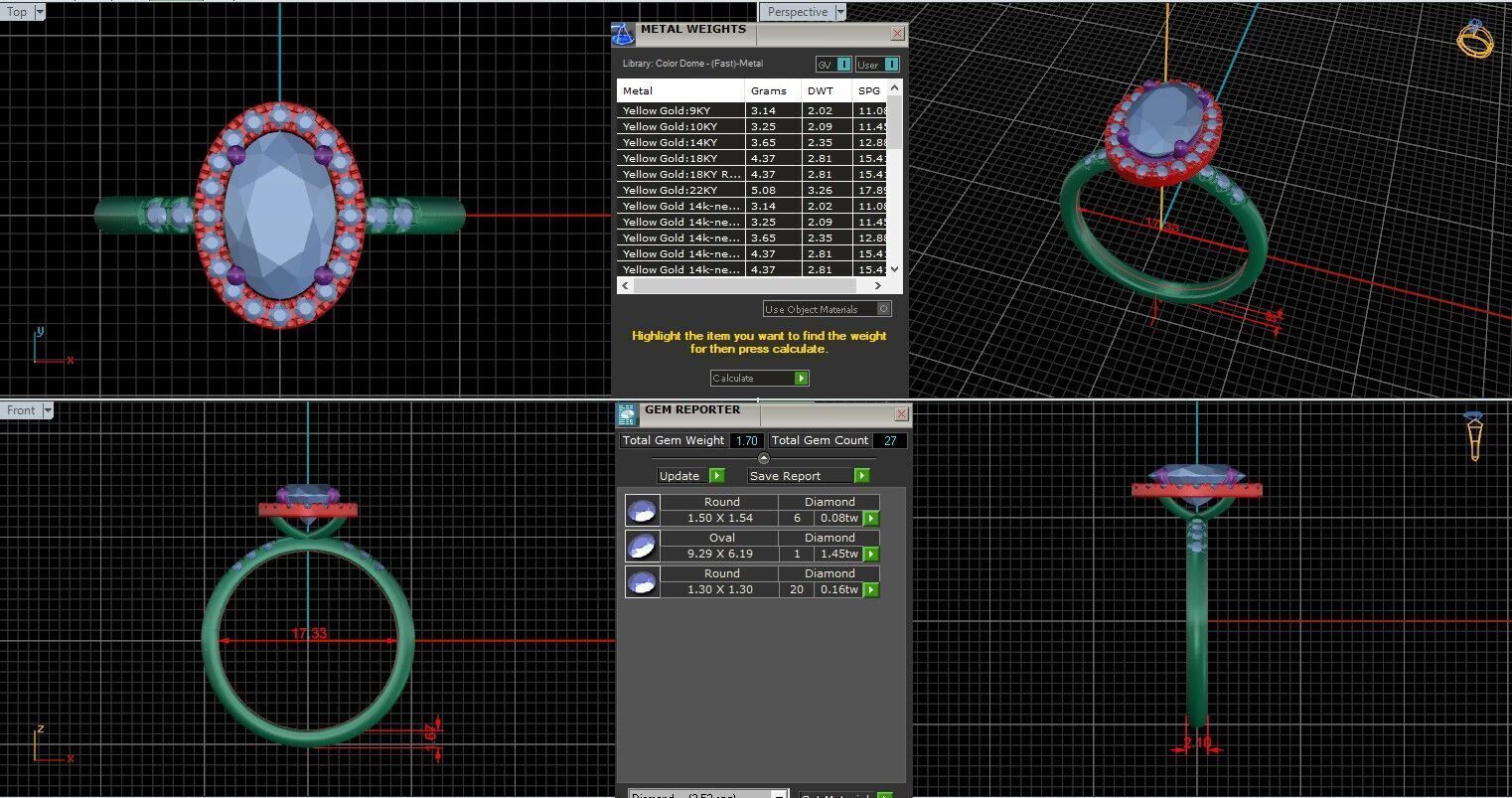Click the Total Gem Weight value 1.70

pos(747,440)
